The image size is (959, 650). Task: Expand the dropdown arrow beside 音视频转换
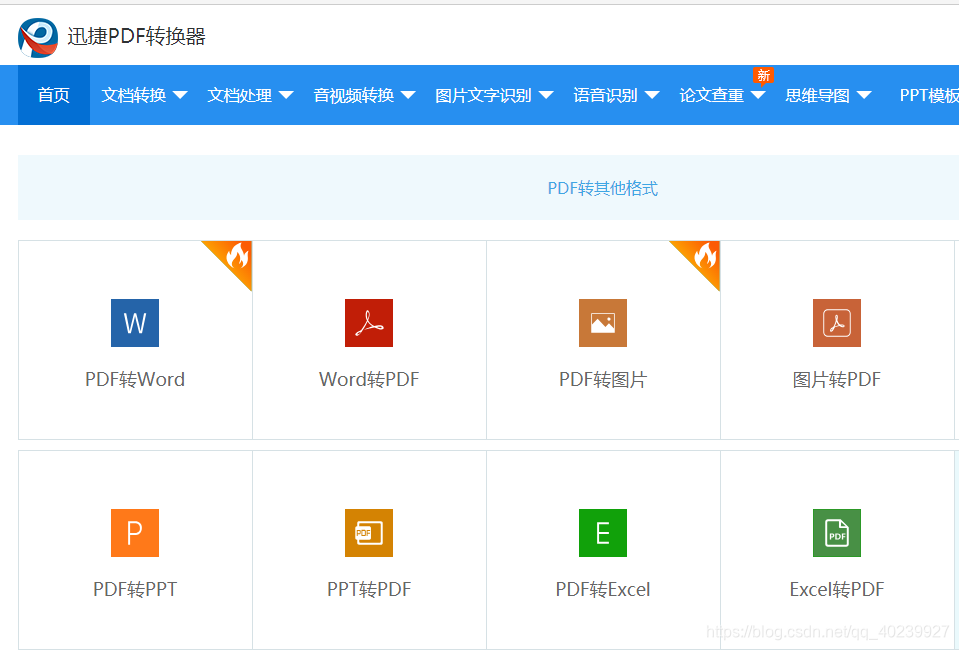click(408, 95)
